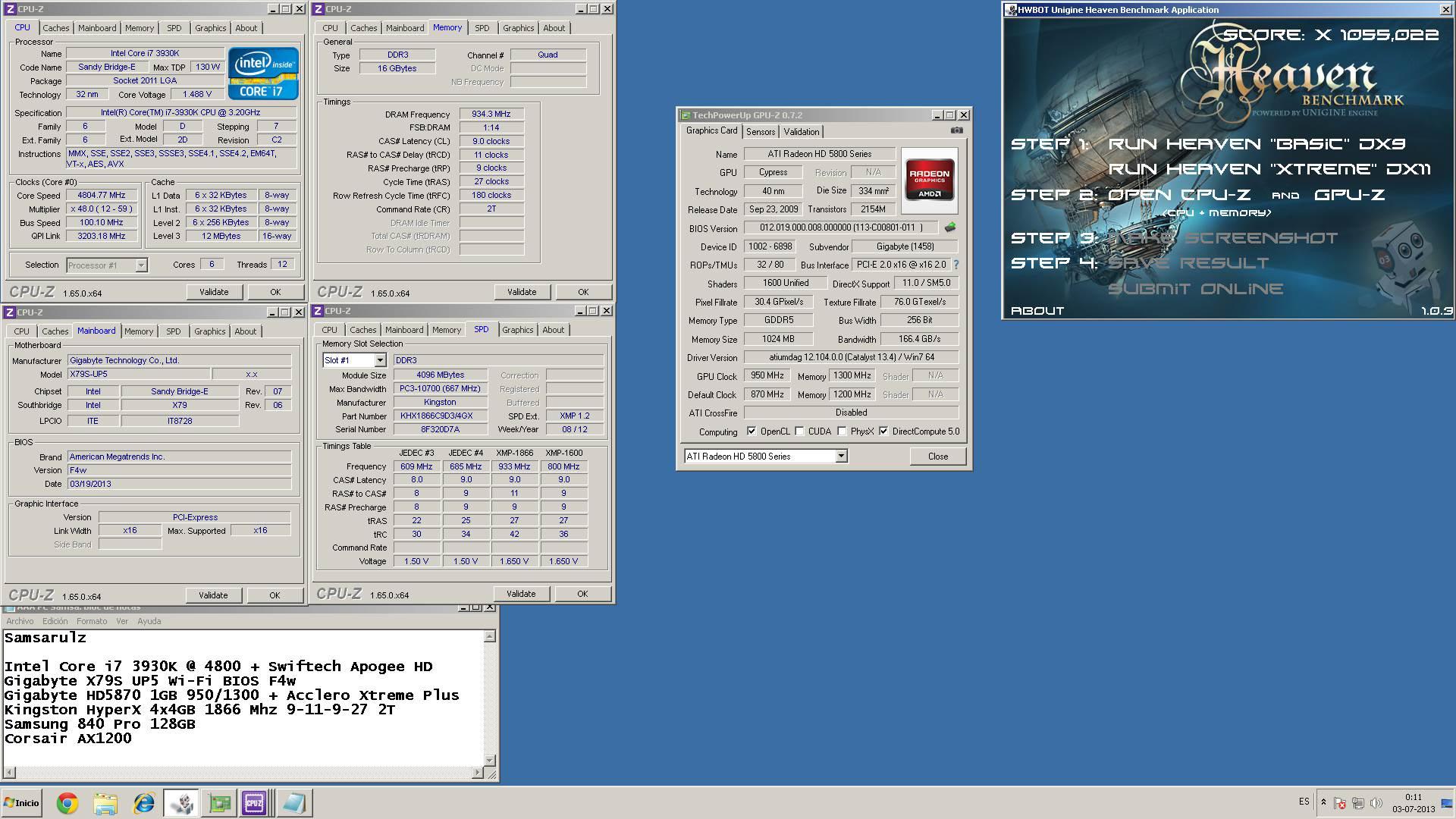
Task: Click the GPU-Z screenshot camera icon
Action: [957, 130]
